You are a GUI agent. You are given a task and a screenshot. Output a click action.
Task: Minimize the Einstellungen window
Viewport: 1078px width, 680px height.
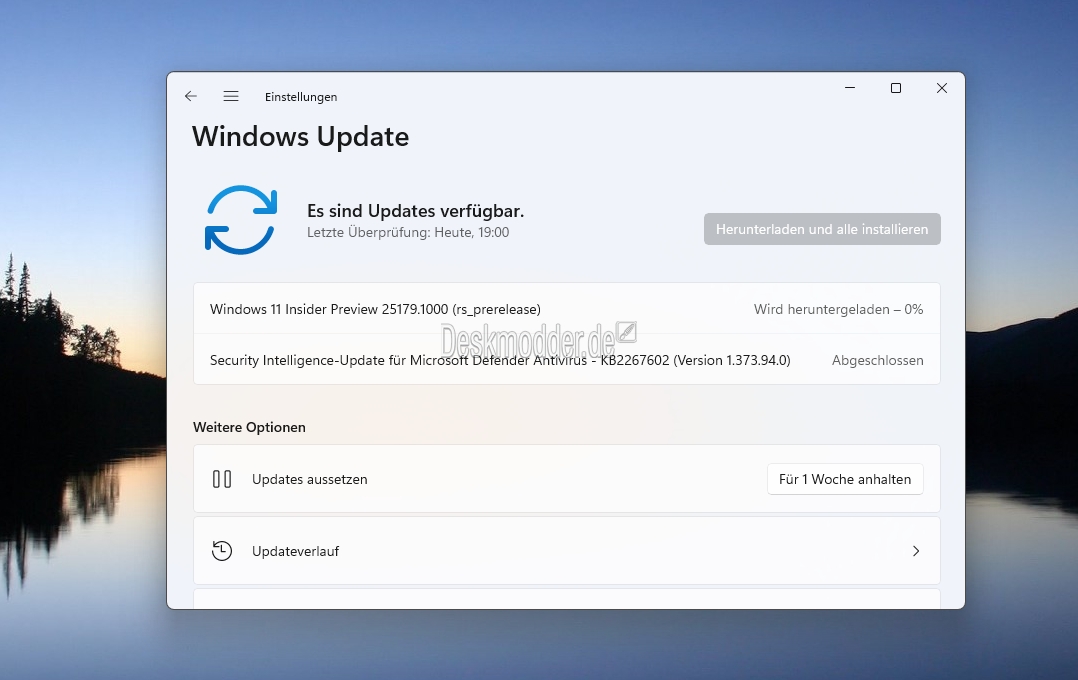tap(850, 88)
